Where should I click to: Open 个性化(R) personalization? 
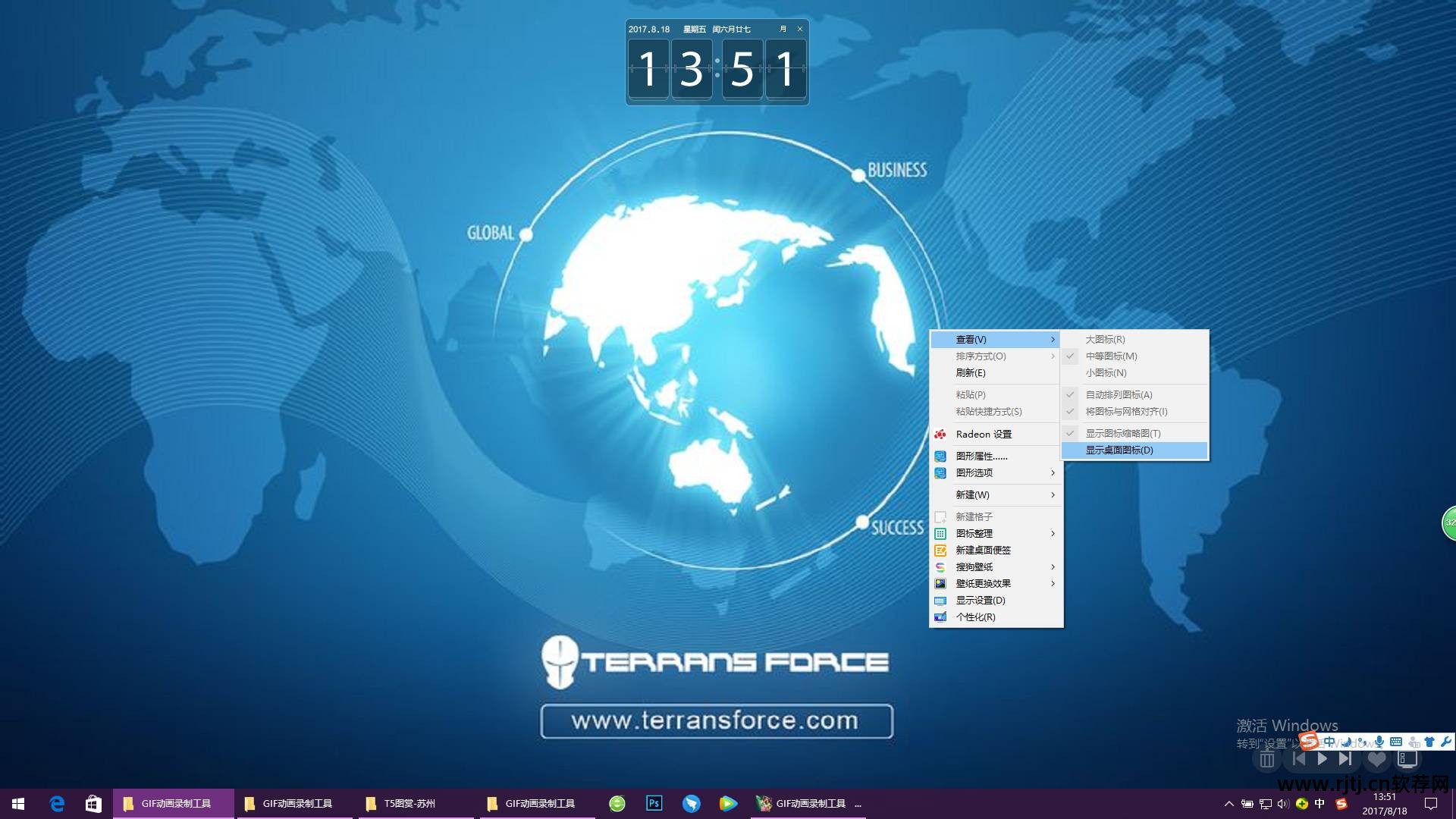996,617
